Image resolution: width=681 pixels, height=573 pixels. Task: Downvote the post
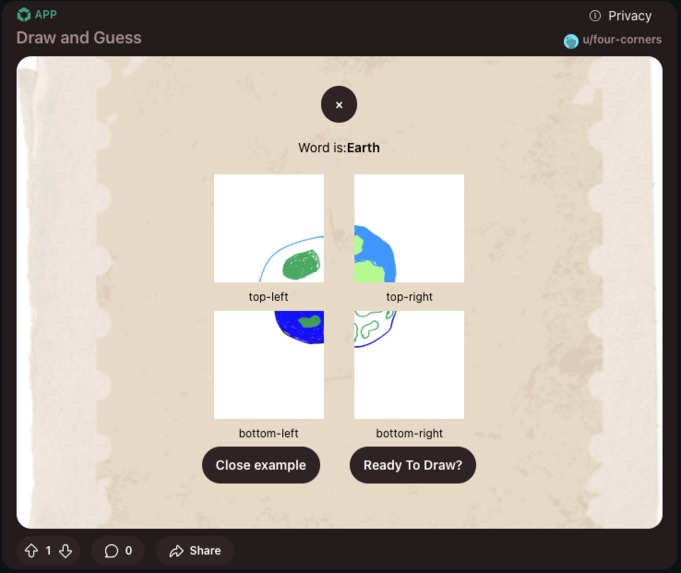tap(66, 551)
